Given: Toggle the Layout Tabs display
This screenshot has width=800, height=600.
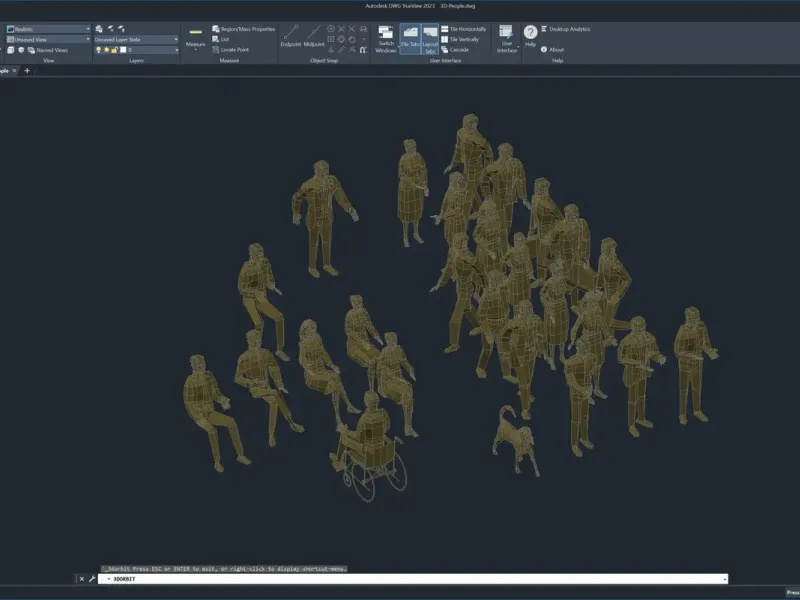Looking at the screenshot, I should [430, 38].
